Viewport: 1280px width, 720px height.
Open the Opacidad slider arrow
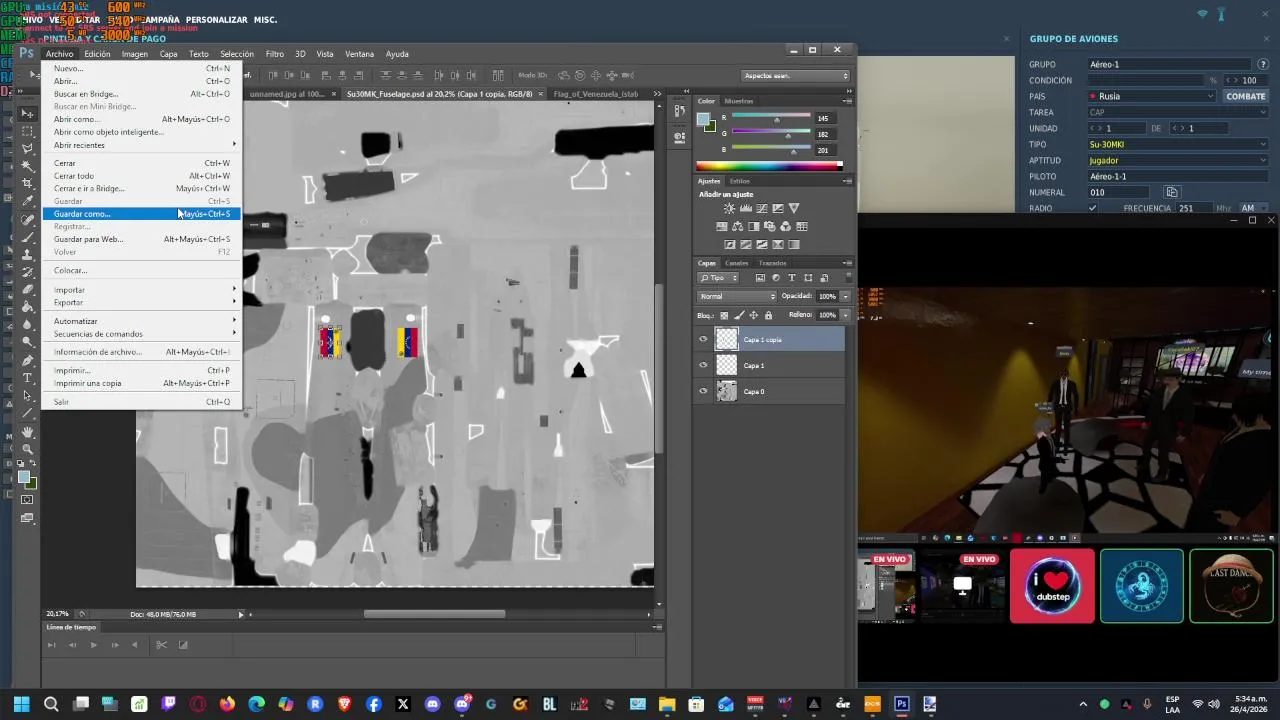(845, 296)
